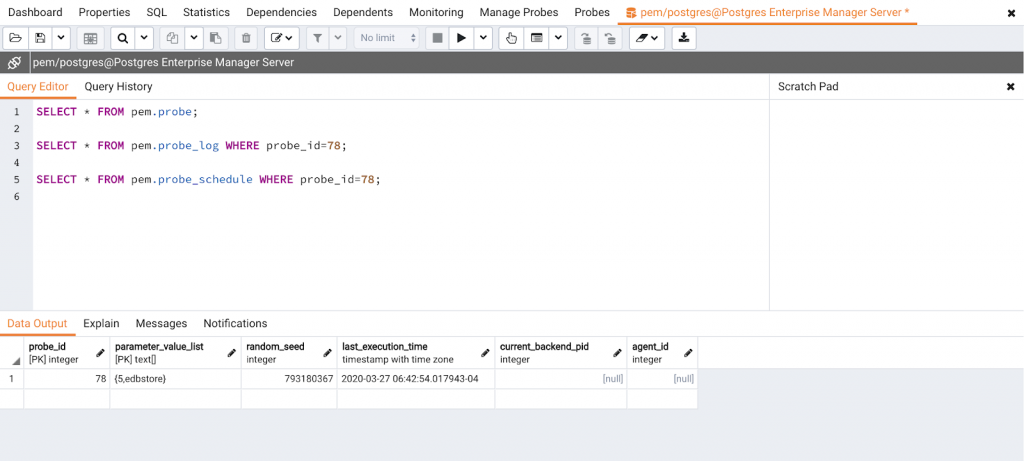Edit the probe_id column pencil icon
Viewport: 1024px width, 461px height.
[x=100, y=353]
